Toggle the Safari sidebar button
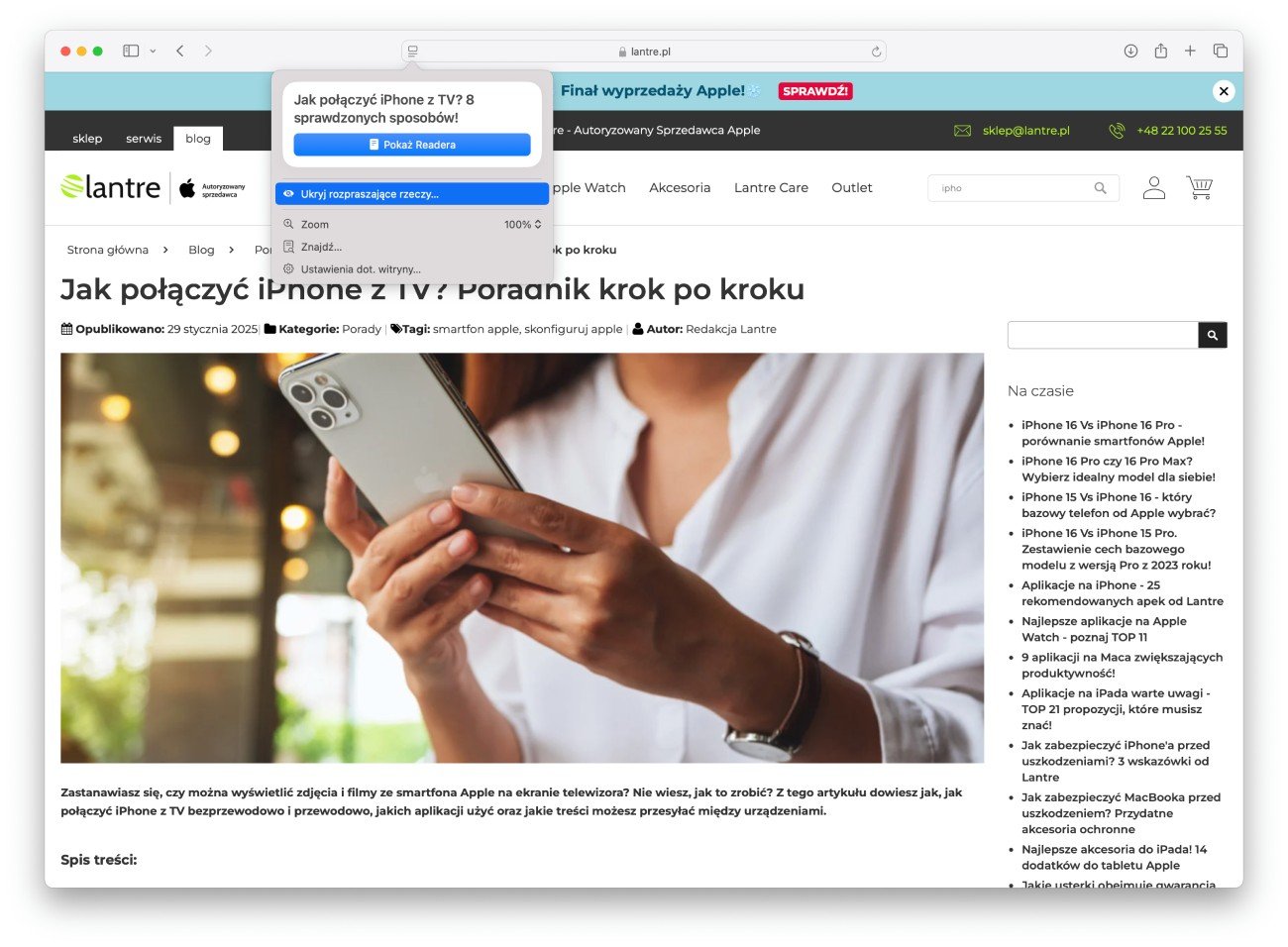Image resolution: width=1288 pixels, height=947 pixels. click(131, 51)
